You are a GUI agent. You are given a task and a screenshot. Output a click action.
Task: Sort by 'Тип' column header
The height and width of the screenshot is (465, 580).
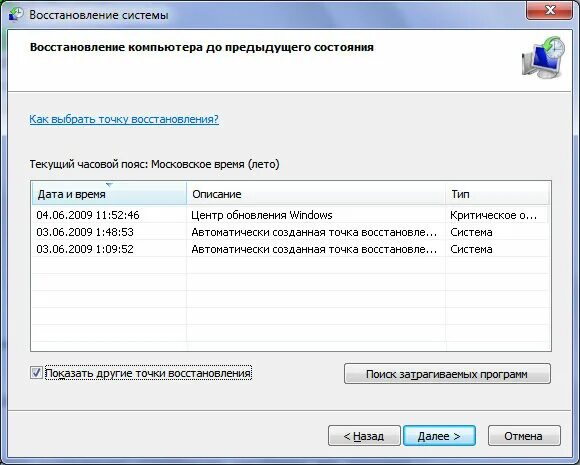click(x=498, y=194)
